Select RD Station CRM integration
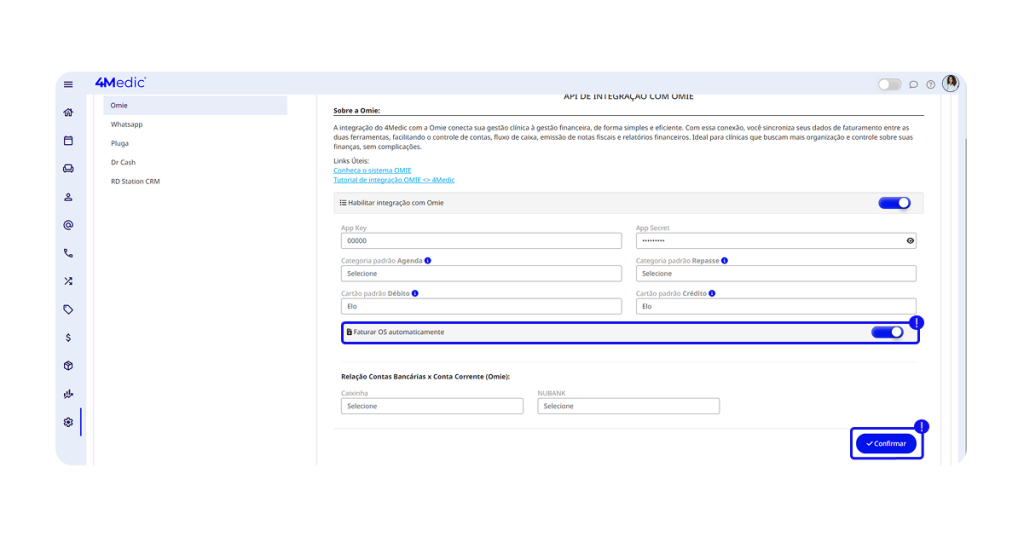Image resolution: width=1024 pixels, height=537 pixels. click(135, 181)
